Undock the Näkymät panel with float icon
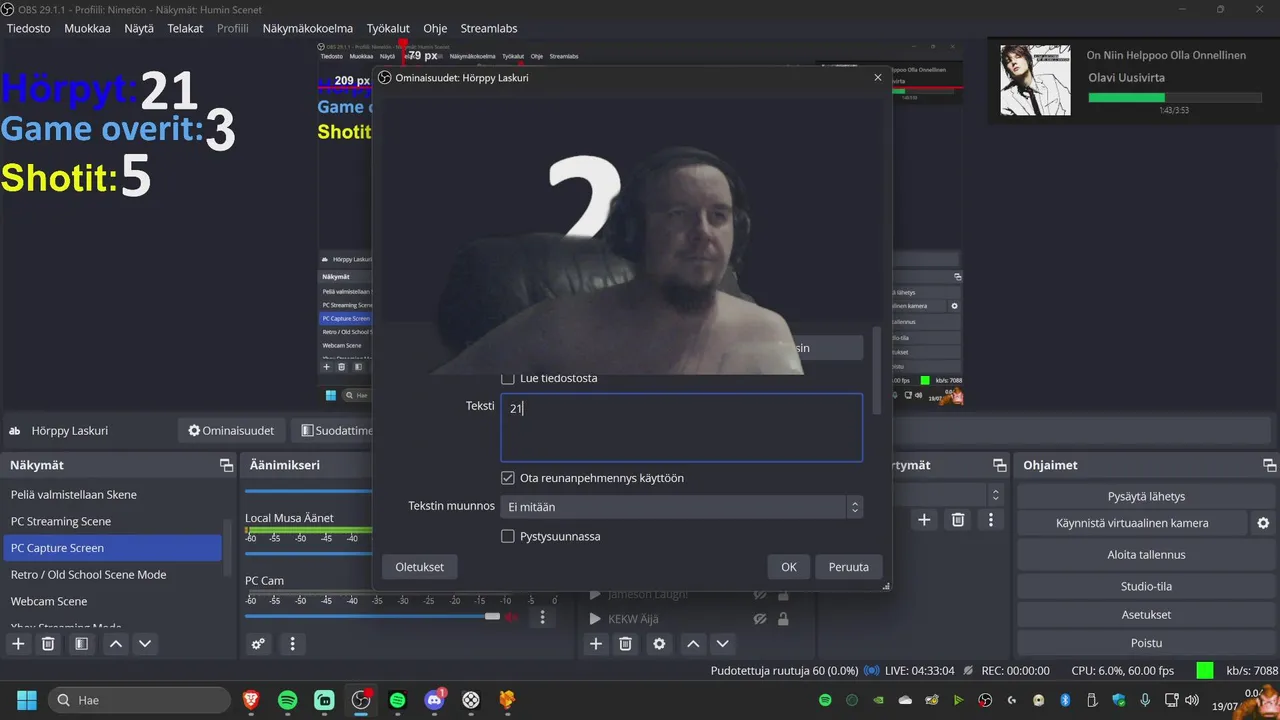Screen dimensions: 1280x720 [226, 465]
